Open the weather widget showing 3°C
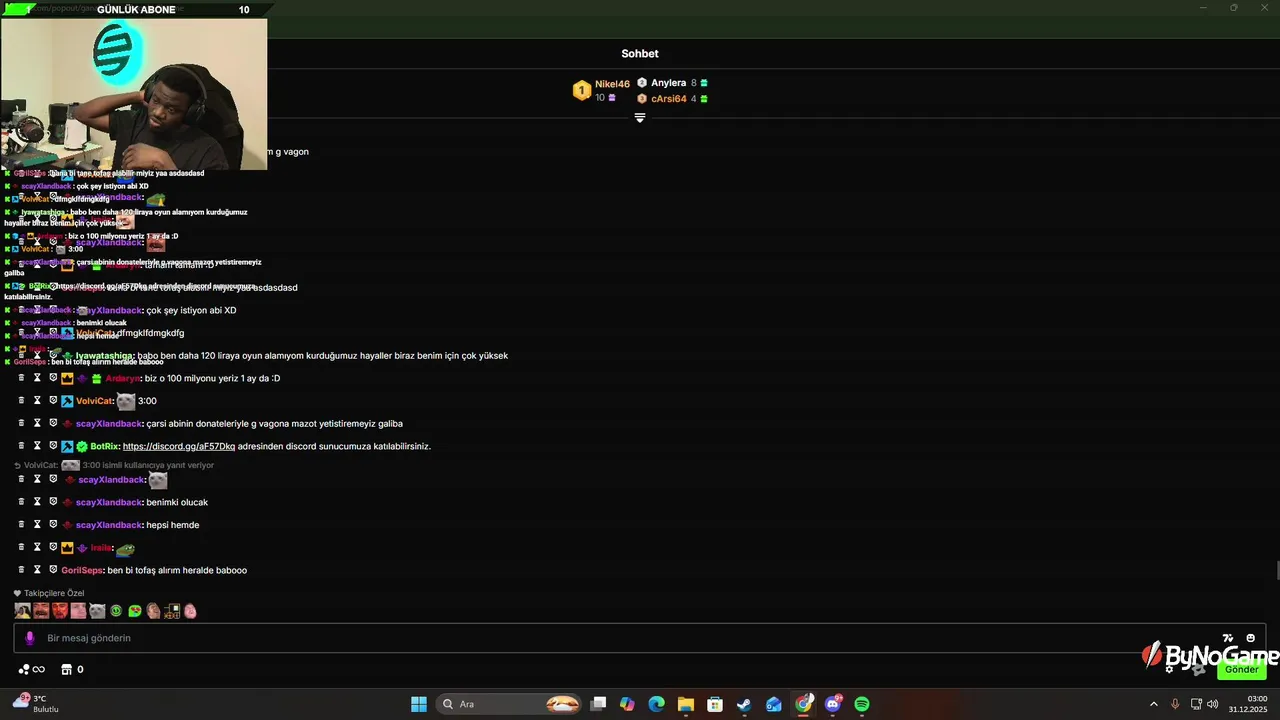Screen dimensions: 1280x720 (x=36, y=703)
